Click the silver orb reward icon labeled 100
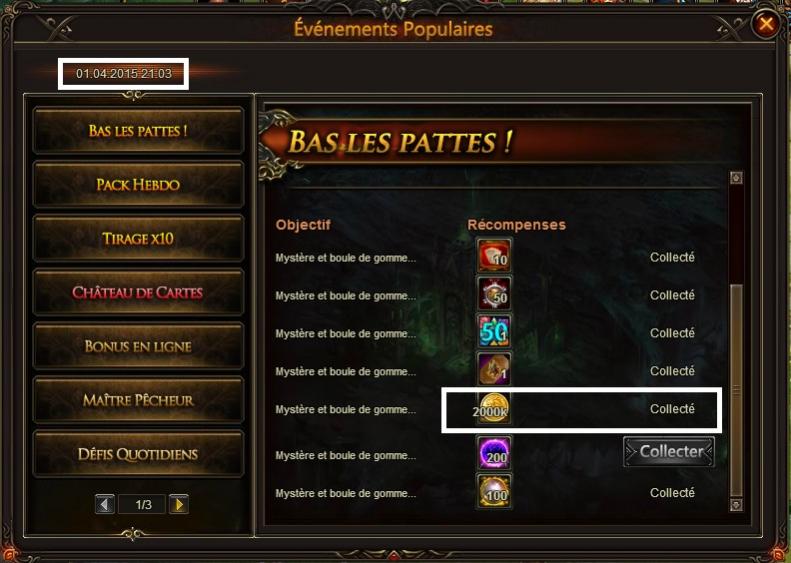Image resolution: width=791 pixels, height=563 pixels. point(494,491)
